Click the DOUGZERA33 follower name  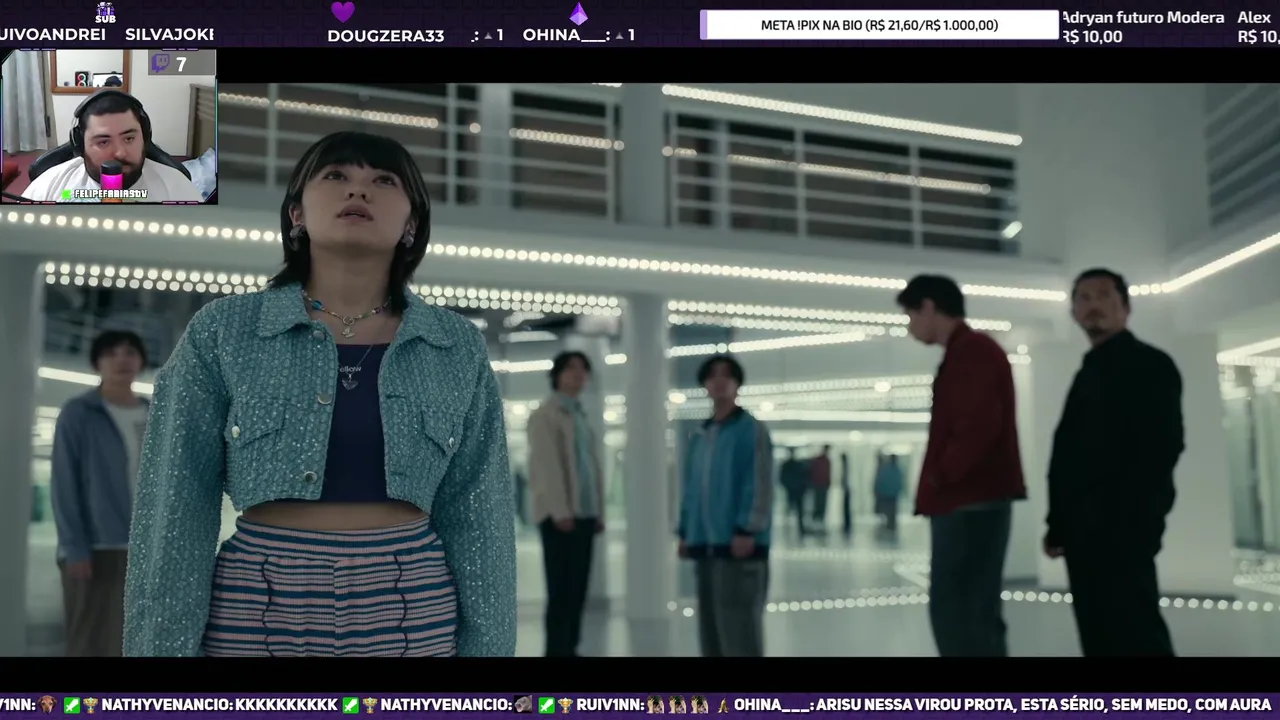(385, 35)
